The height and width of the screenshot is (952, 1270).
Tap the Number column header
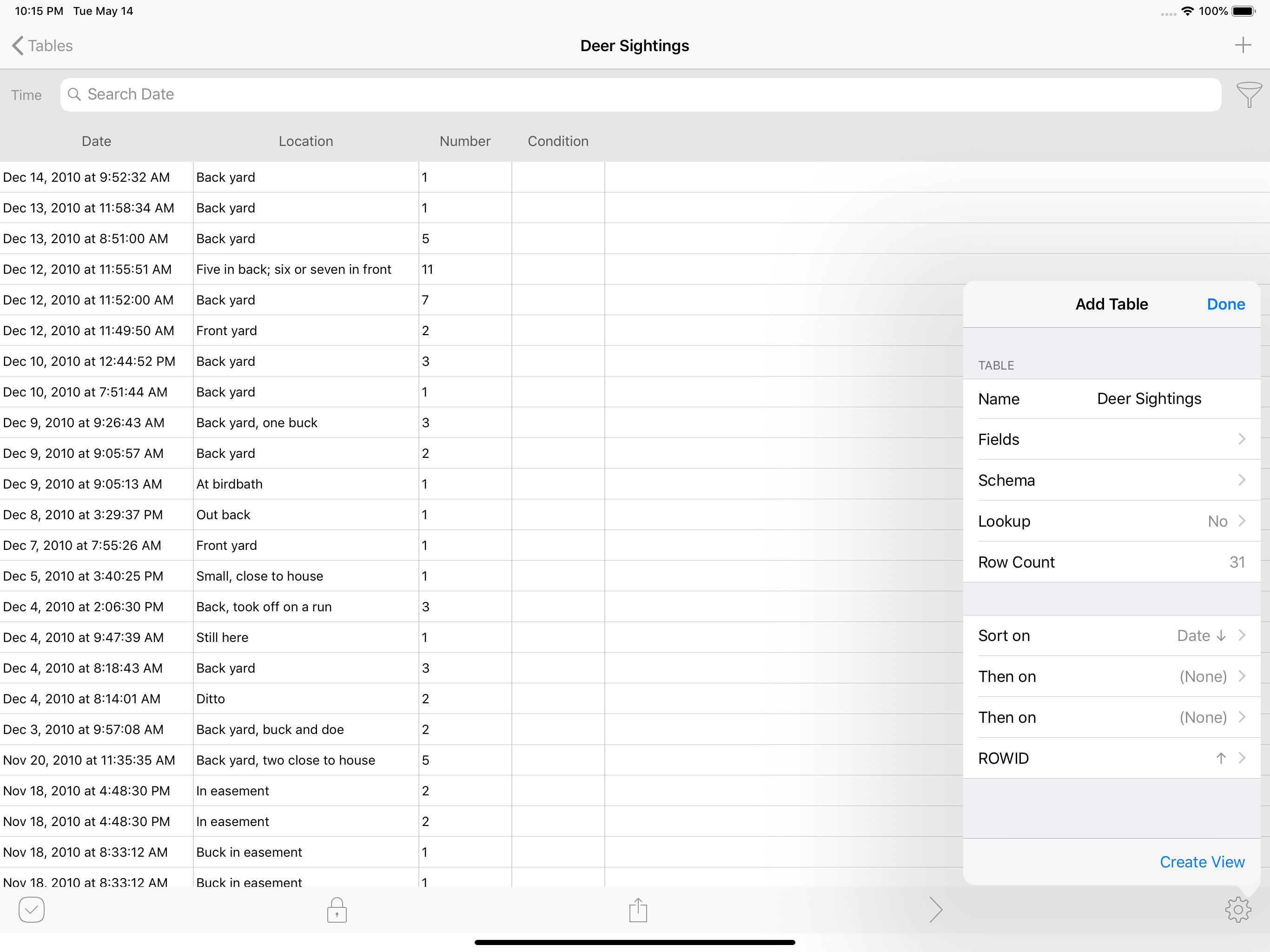click(x=464, y=141)
